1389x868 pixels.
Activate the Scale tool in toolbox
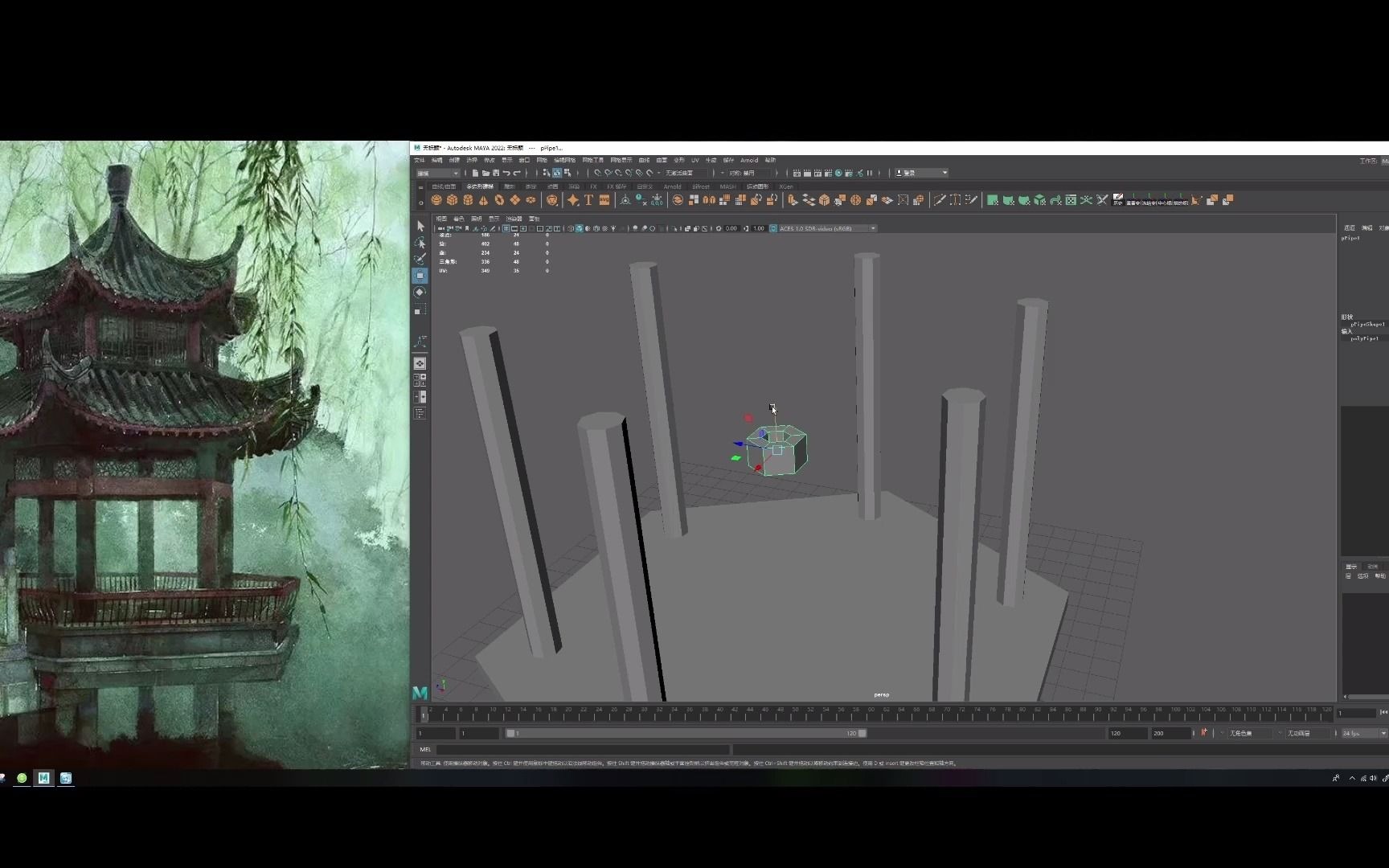click(x=420, y=309)
